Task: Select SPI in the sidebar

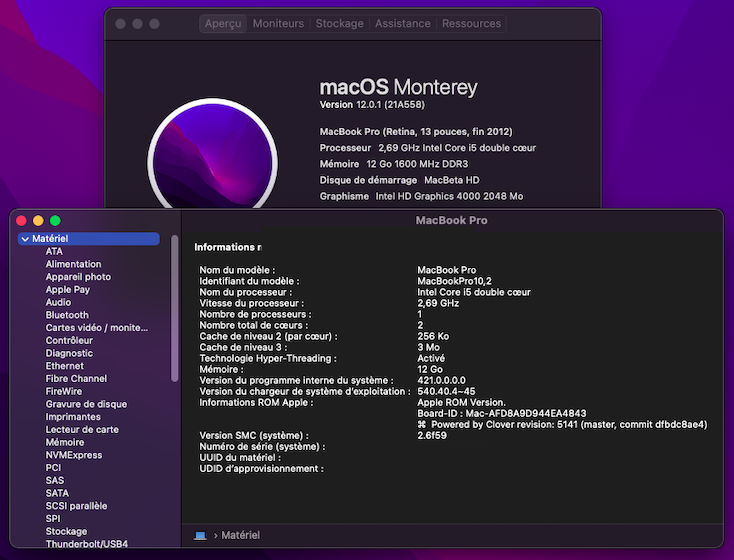Action: (x=52, y=518)
